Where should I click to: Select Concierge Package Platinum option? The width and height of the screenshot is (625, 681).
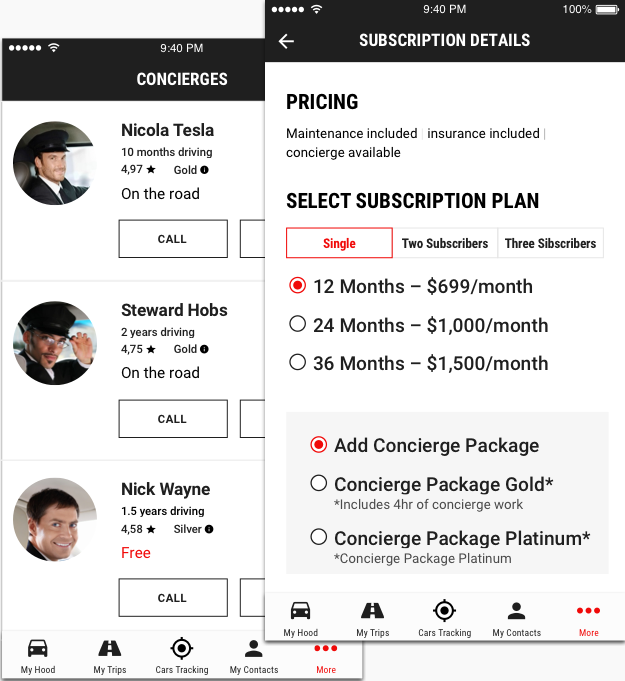point(319,537)
